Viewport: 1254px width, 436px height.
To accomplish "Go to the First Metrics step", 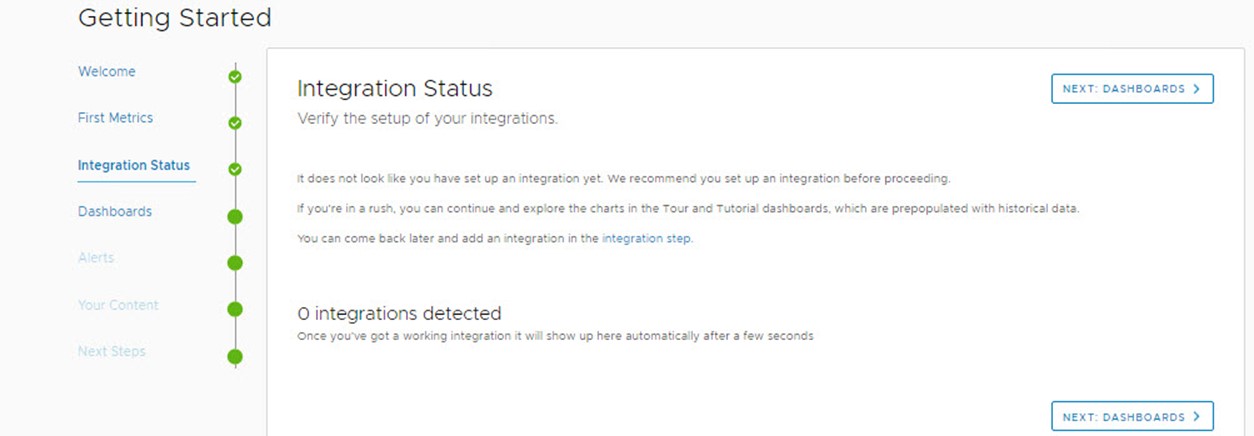I will tap(115, 118).
